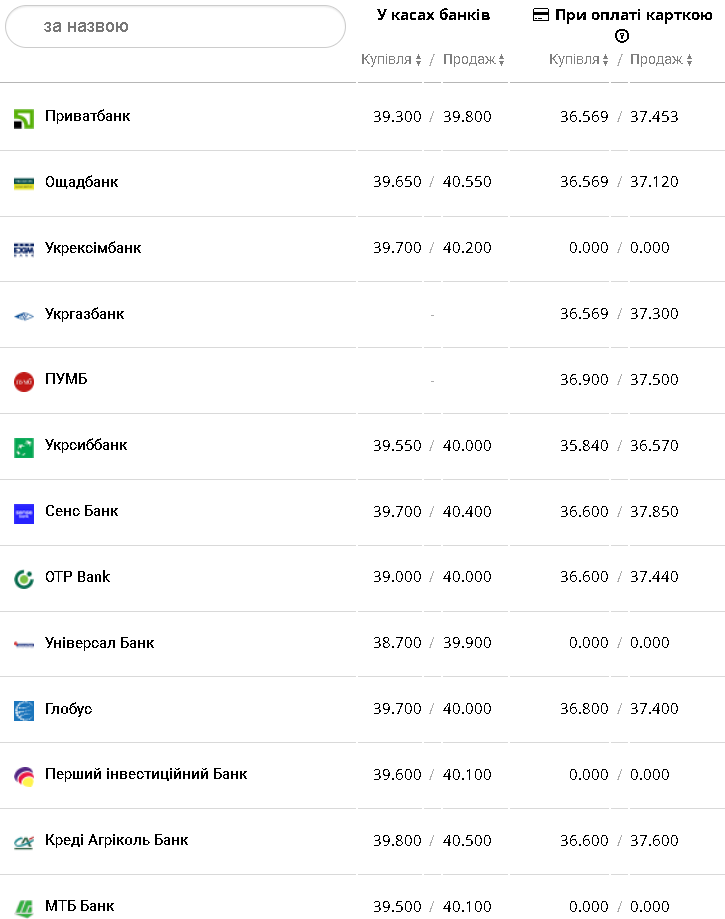Open the Сенс Банк link
The image size is (725, 919).
pyautogui.click(x=82, y=511)
